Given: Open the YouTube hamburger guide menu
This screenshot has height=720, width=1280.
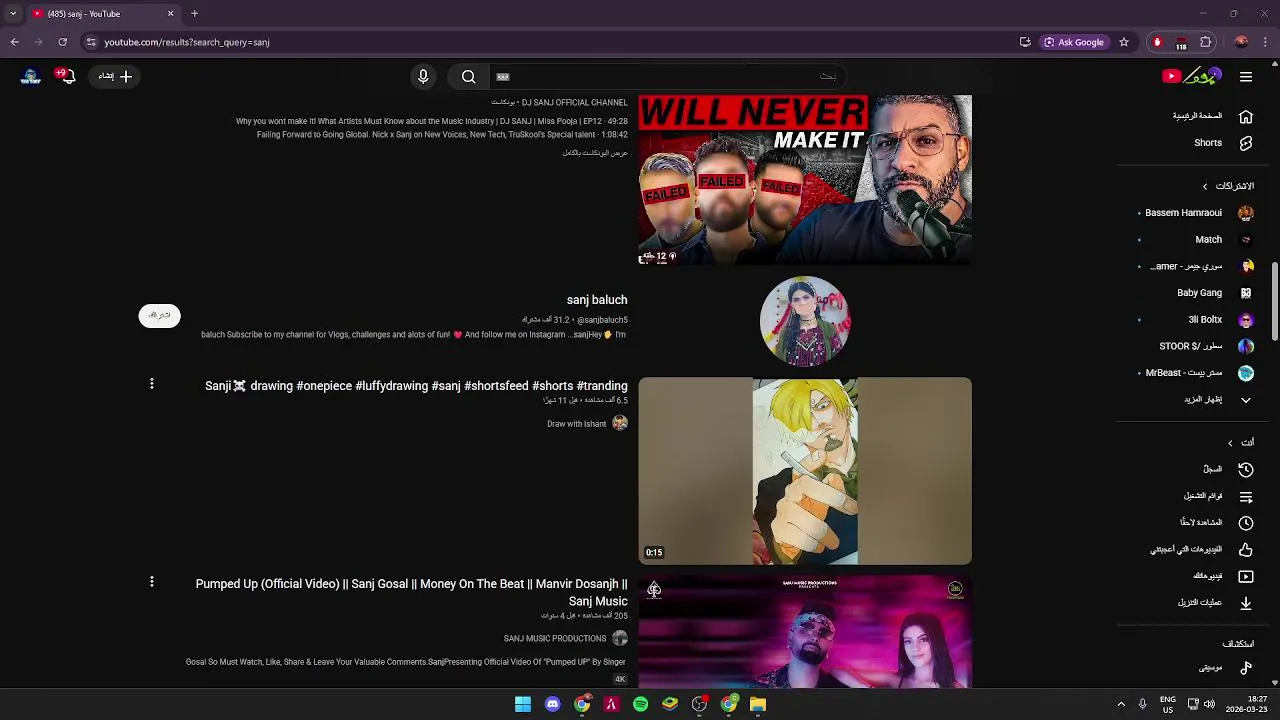Looking at the screenshot, I should coord(1246,77).
